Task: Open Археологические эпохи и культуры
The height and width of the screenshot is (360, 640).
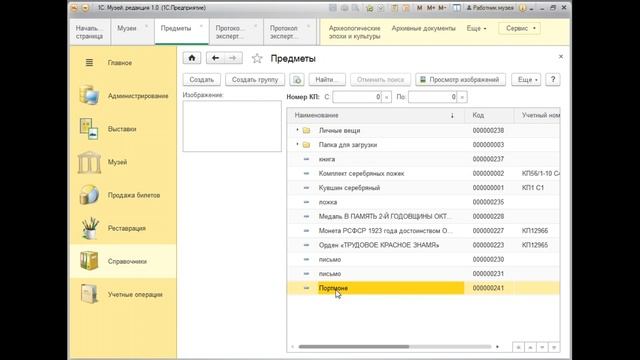Action: (x=354, y=32)
